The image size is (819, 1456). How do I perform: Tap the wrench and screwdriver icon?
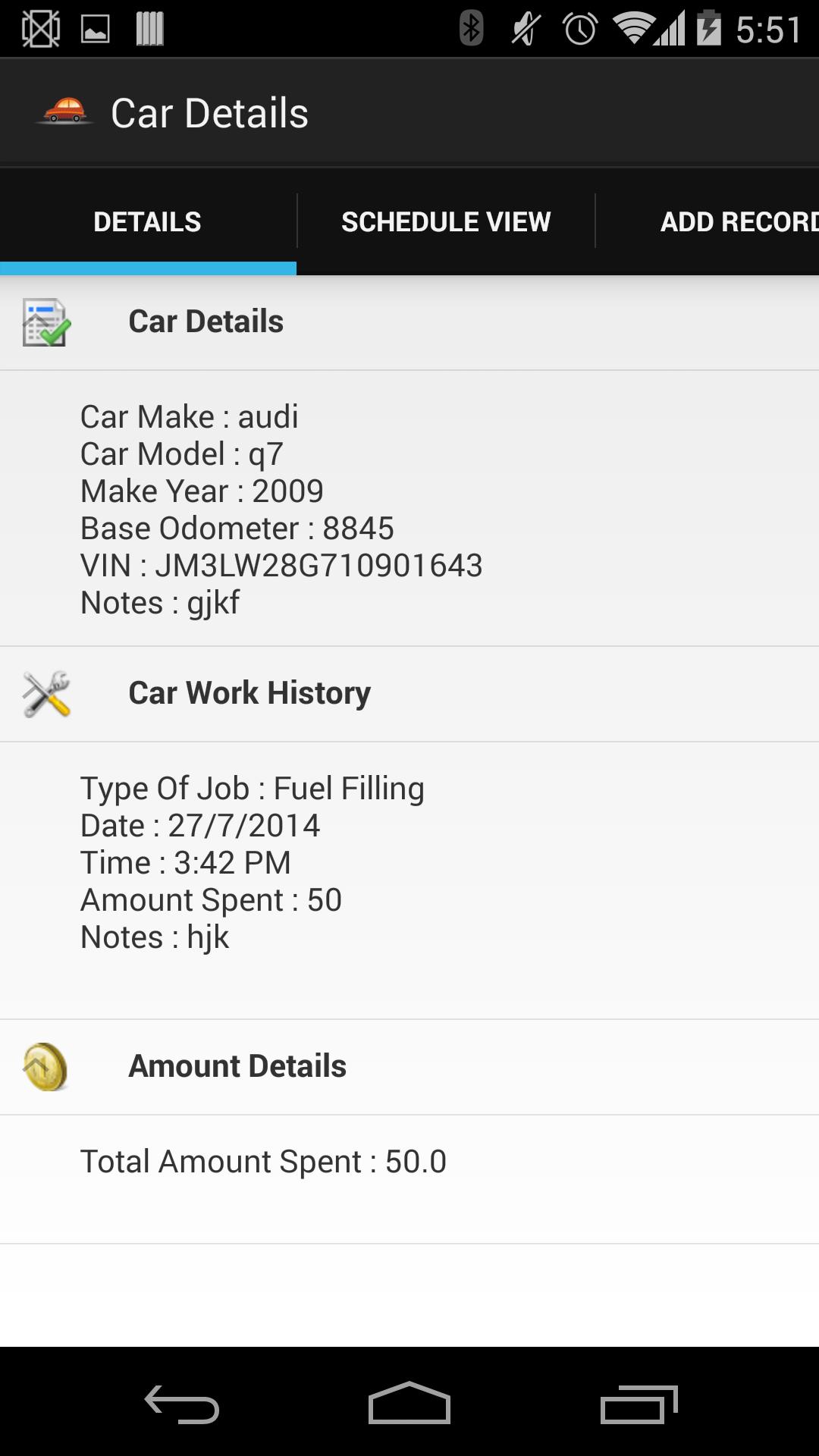click(x=47, y=694)
